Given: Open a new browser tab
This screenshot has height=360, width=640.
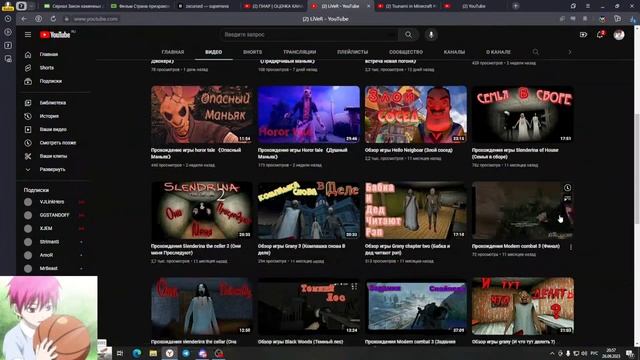Looking at the screenshot, I should [x=516, y=6].
